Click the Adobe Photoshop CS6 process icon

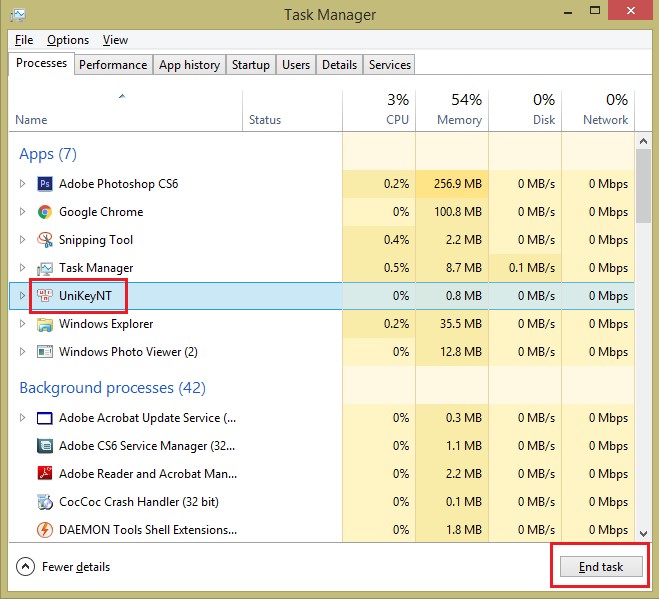tap(45, 184)
